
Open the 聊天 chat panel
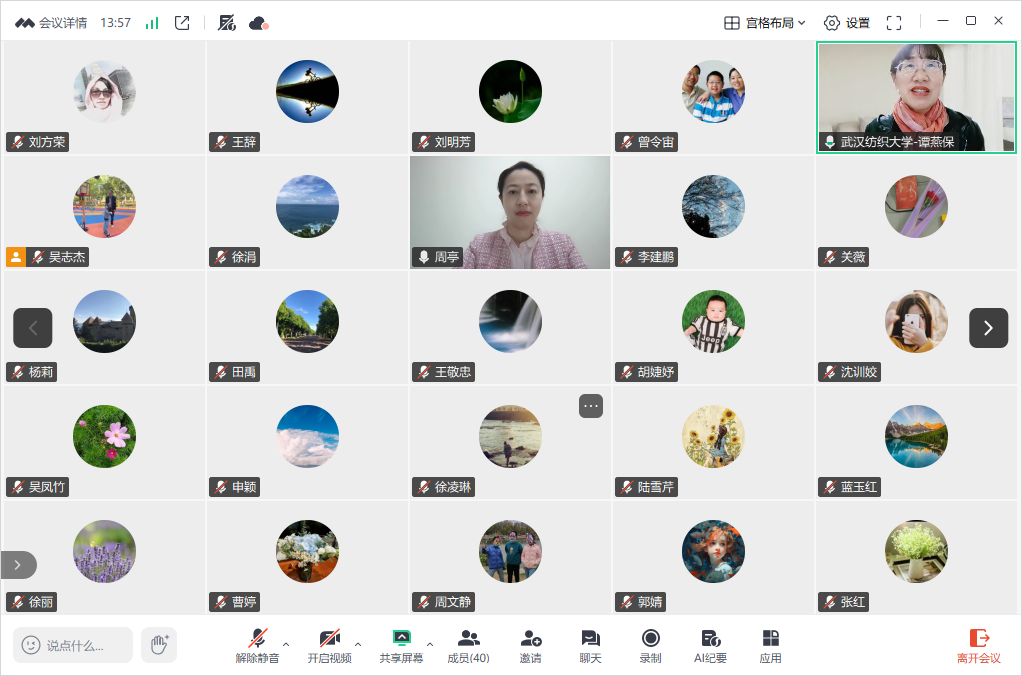[590, 645]
